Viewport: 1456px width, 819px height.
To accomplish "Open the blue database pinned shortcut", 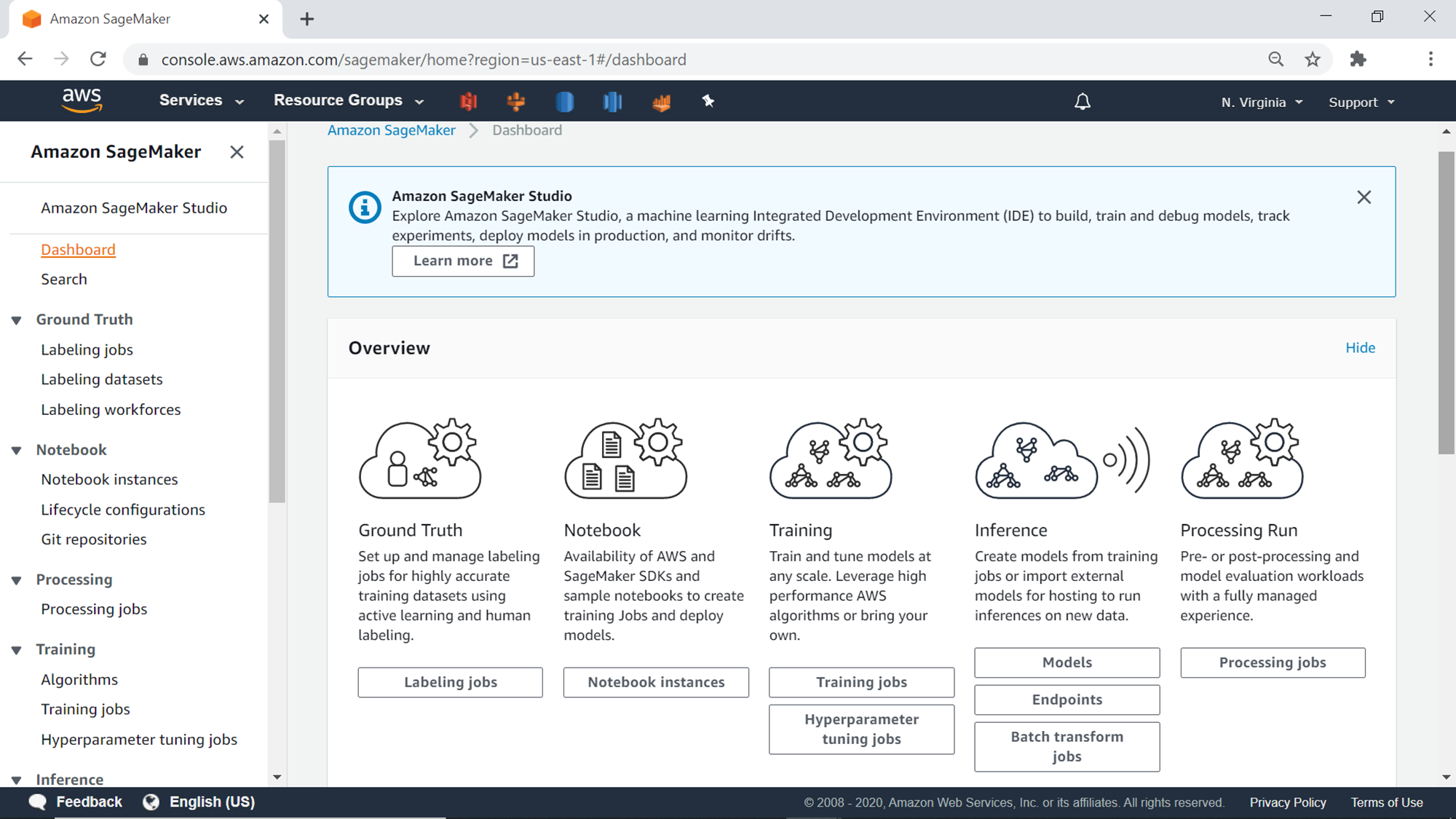I will pyautogui.click(x=565, y=101).
